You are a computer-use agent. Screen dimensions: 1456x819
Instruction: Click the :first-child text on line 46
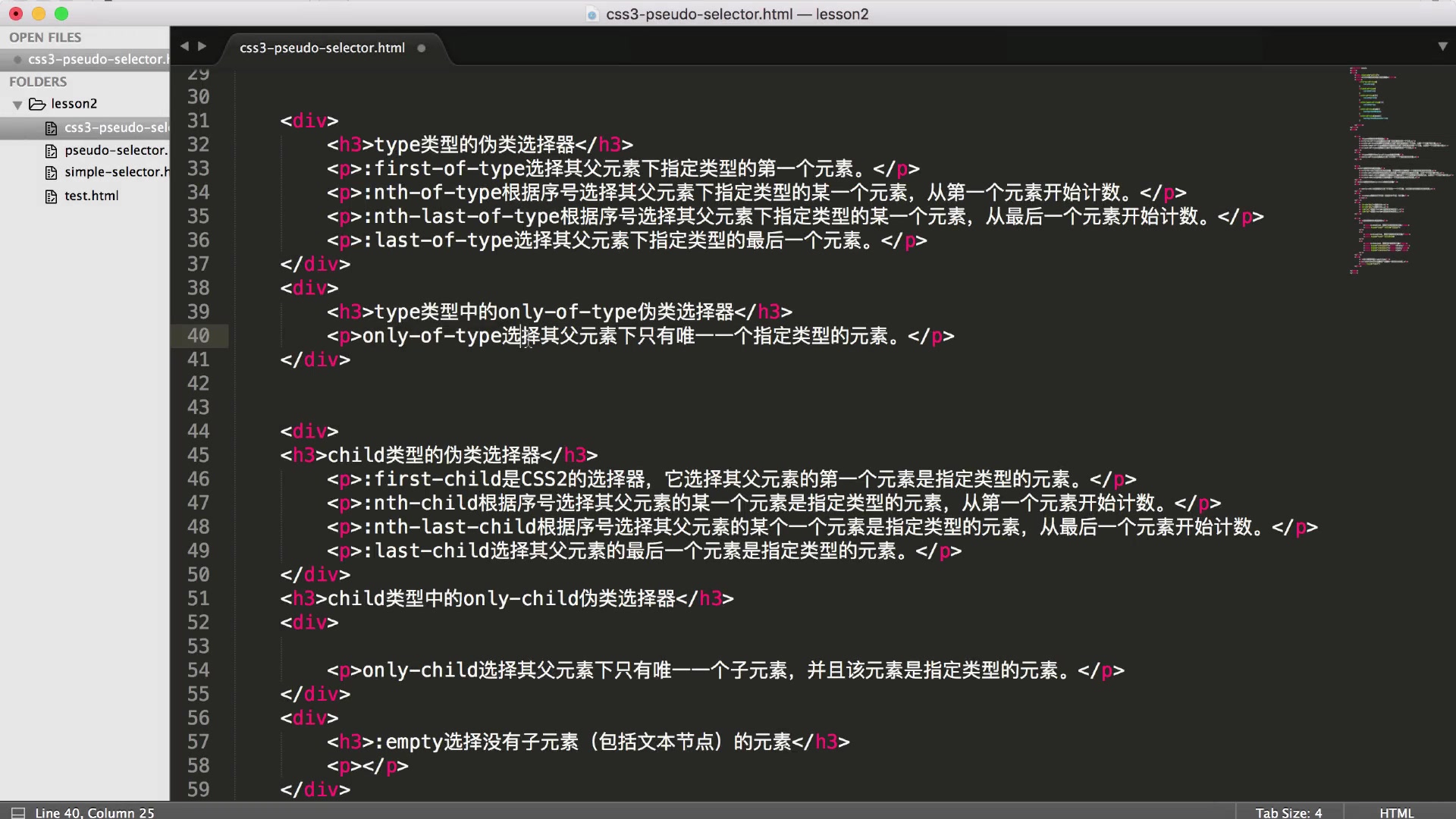coord(431,479)
